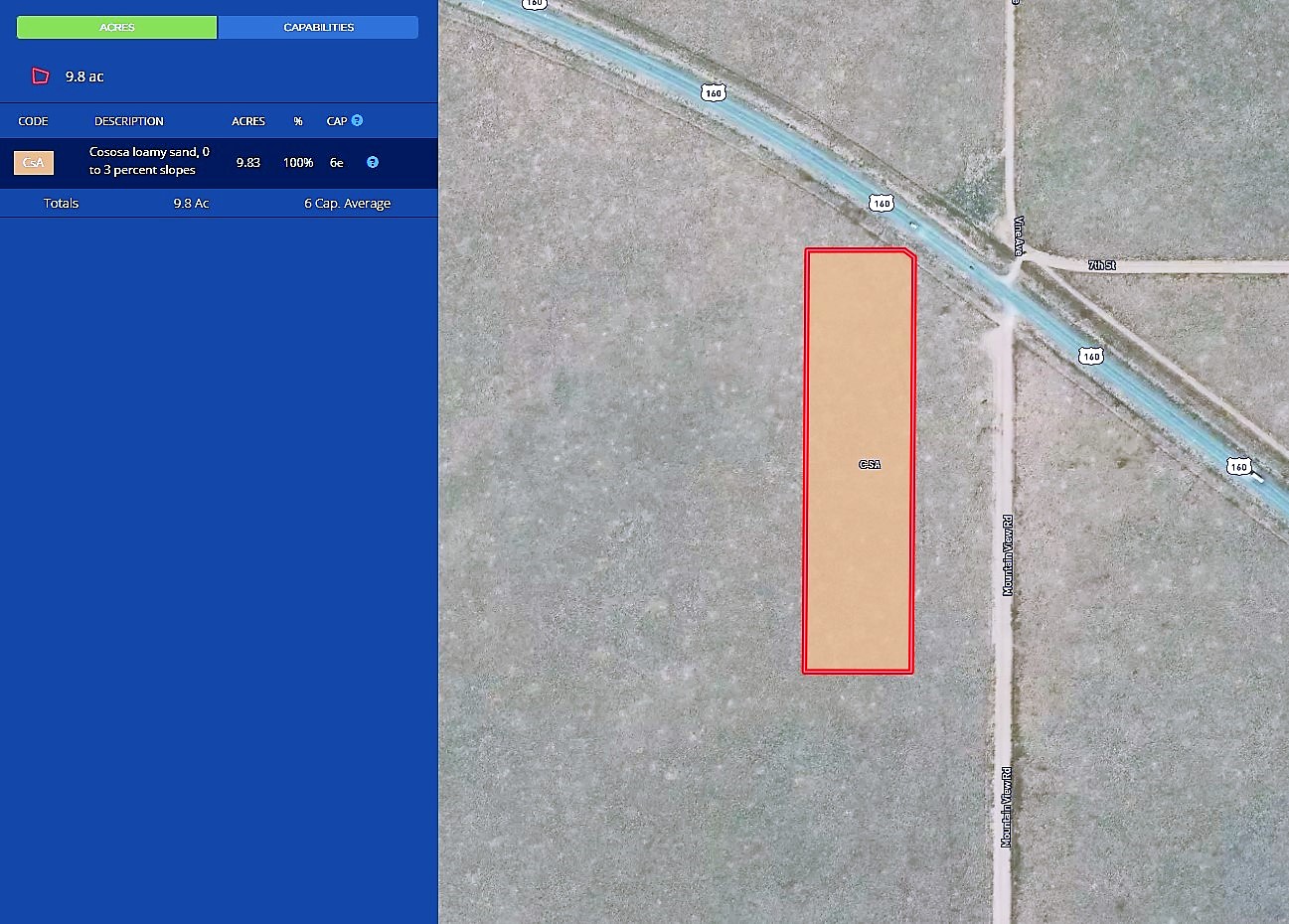Select the ACRES tab
Image resolution: width=1289 pixels, height=924 pixels.
117,27
